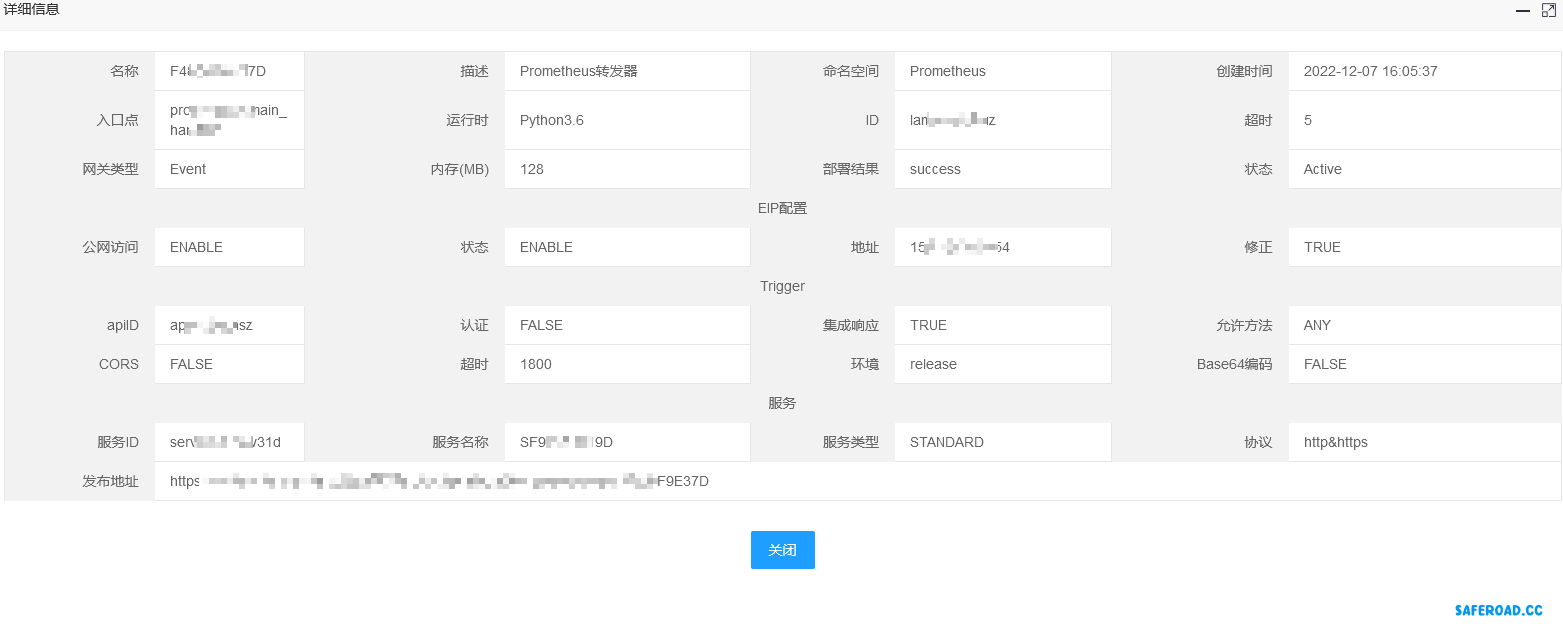Click the 修正 field label
Screen dimensions: 1563x638
tap(1259, 247)
